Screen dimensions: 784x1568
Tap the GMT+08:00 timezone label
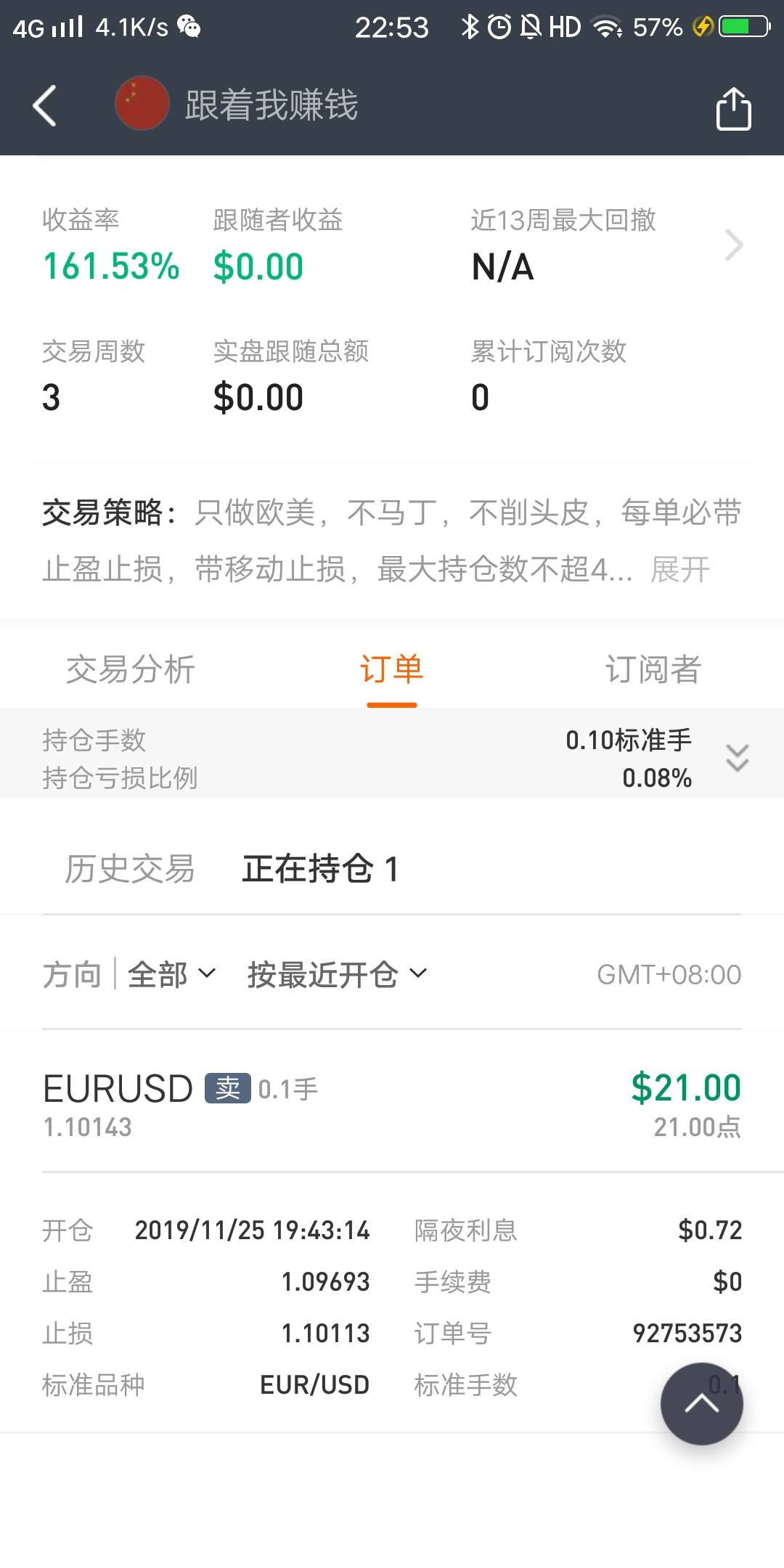tap(669, 974)
